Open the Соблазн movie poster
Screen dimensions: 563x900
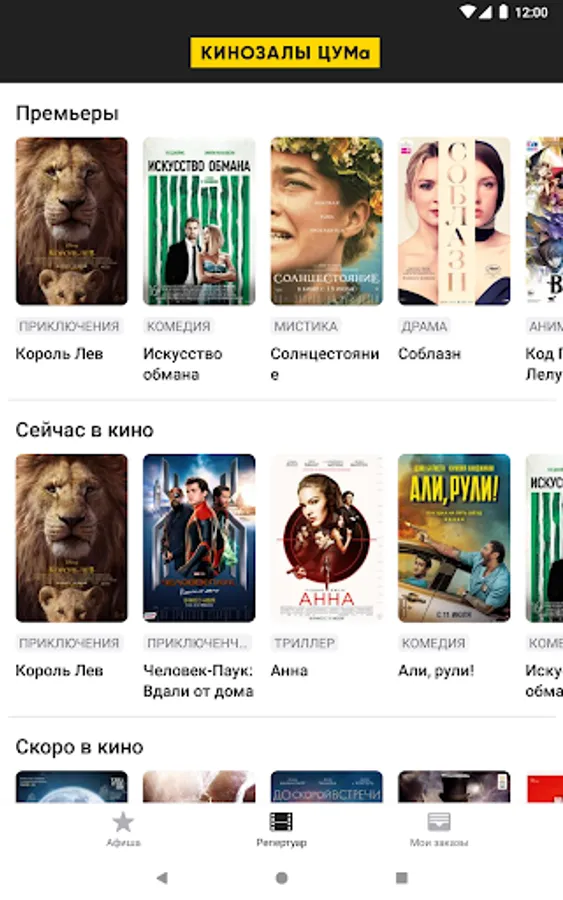(454, 221)
